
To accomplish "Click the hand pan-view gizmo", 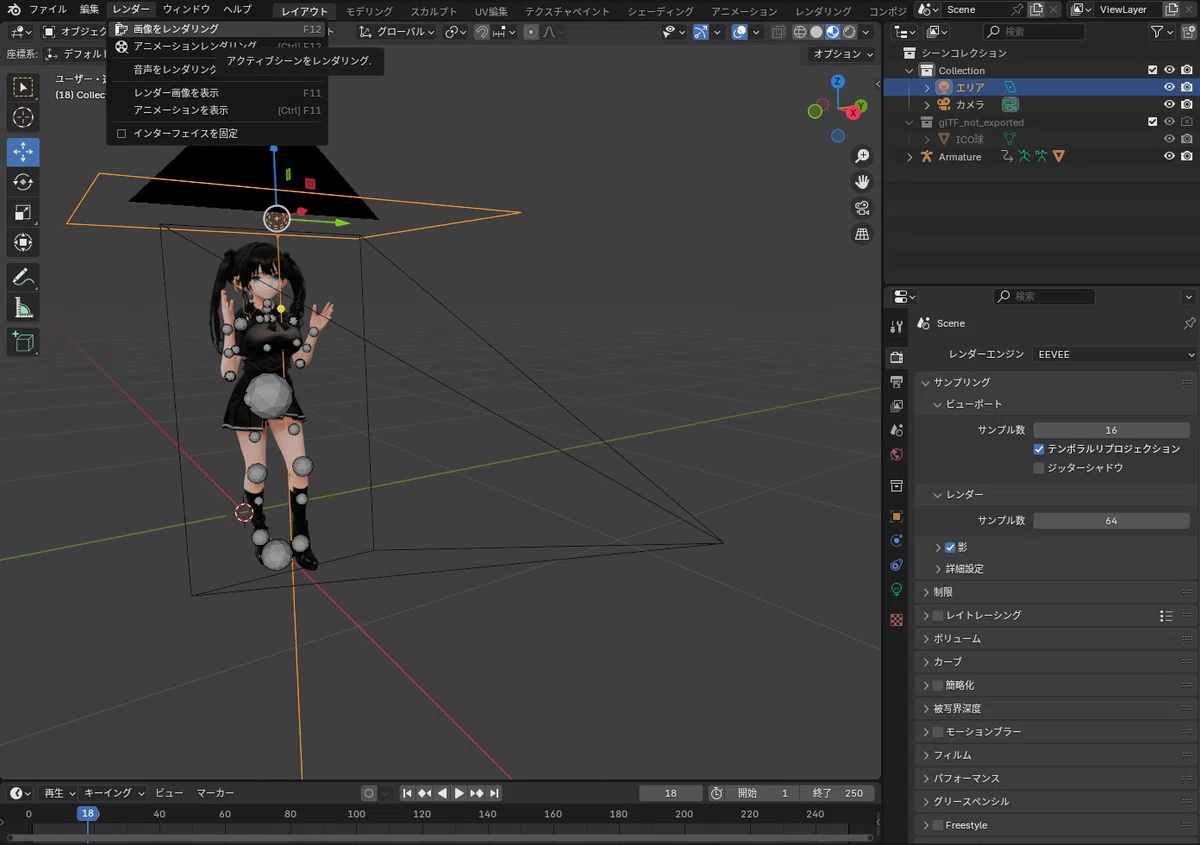I will pos(862,182).
